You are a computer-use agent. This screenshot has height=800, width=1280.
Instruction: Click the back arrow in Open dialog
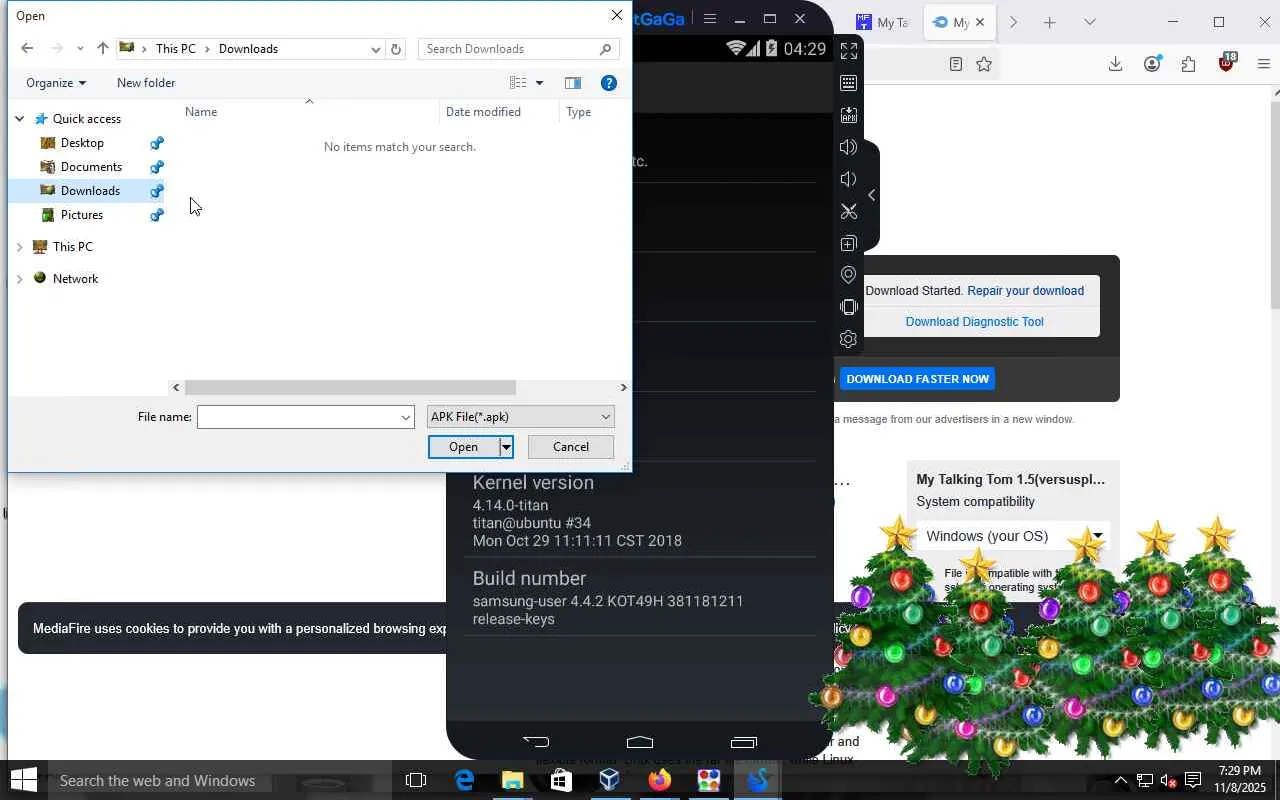pos(27,48)
